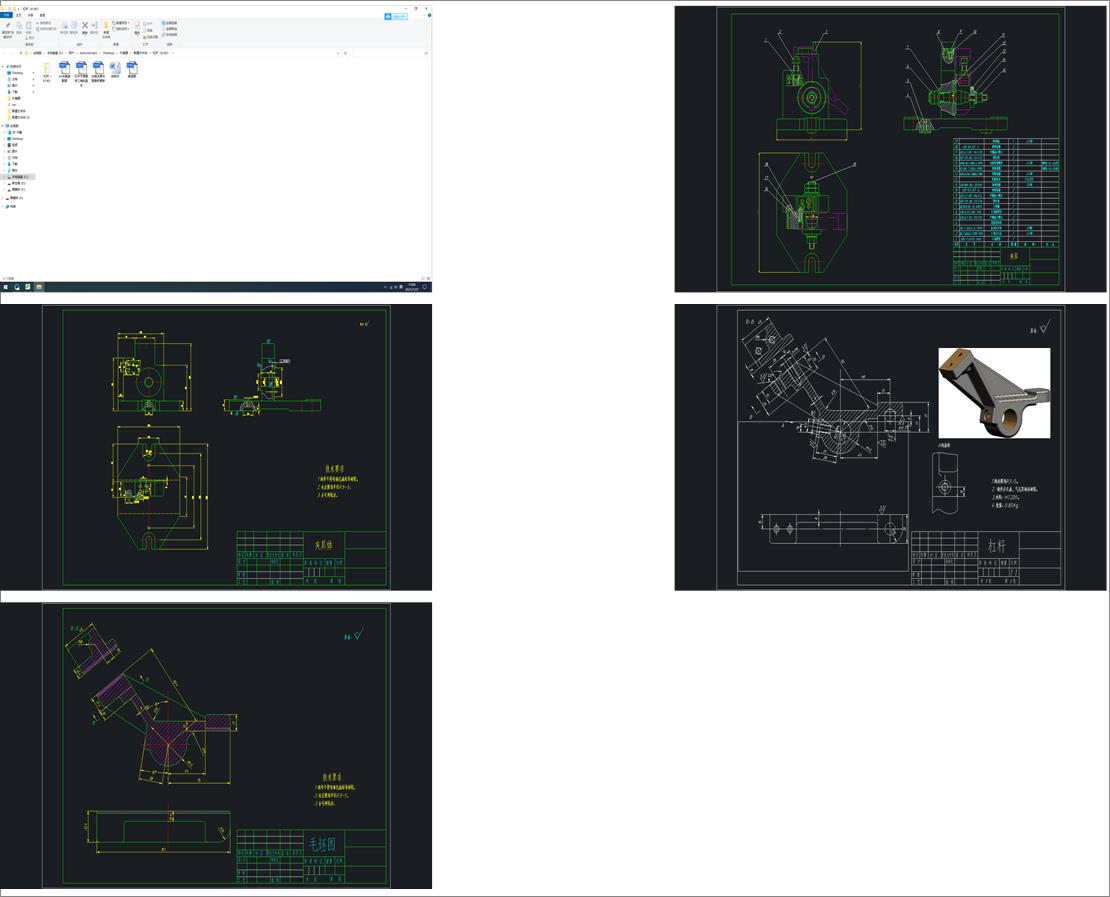Click the Up one level arrow
Screen dimensions: 1110x897
point(21,53)
